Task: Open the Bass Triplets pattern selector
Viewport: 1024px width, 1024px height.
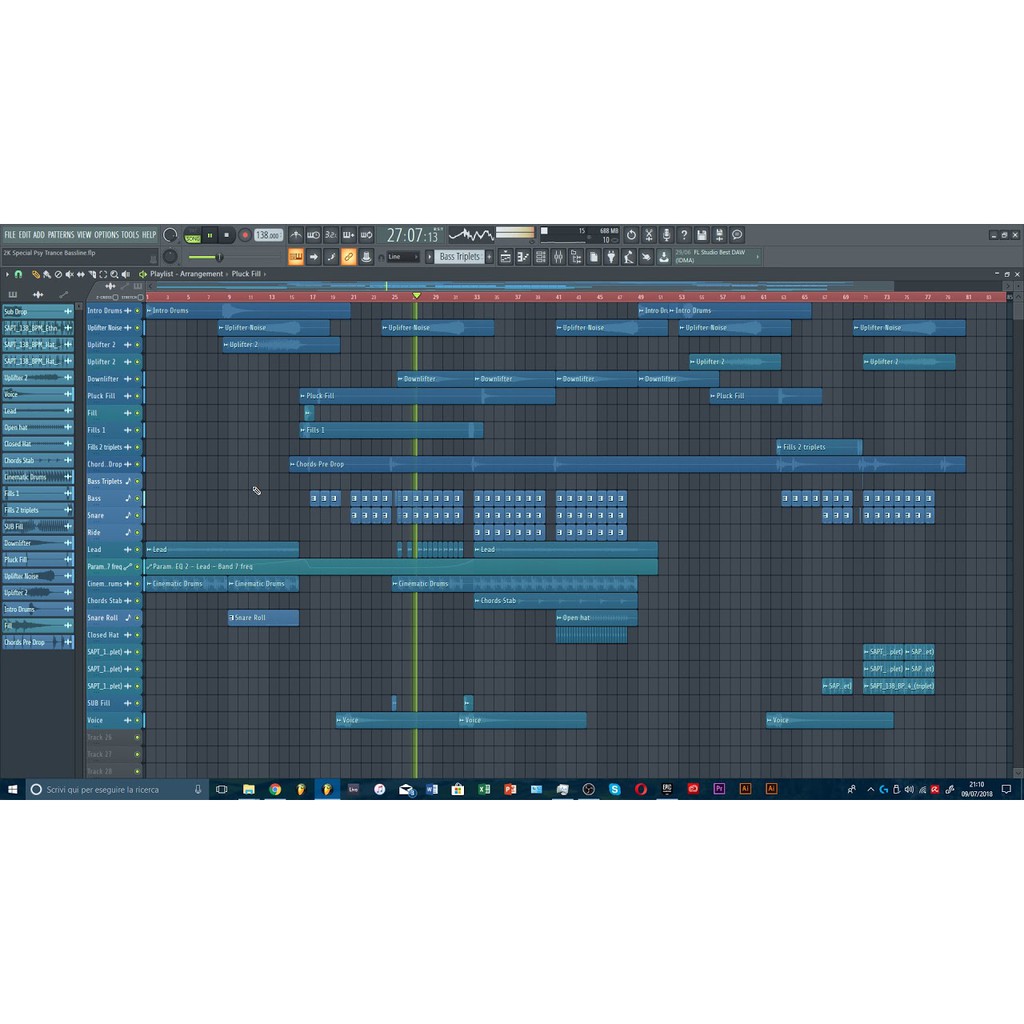Action: click(460, 257)
